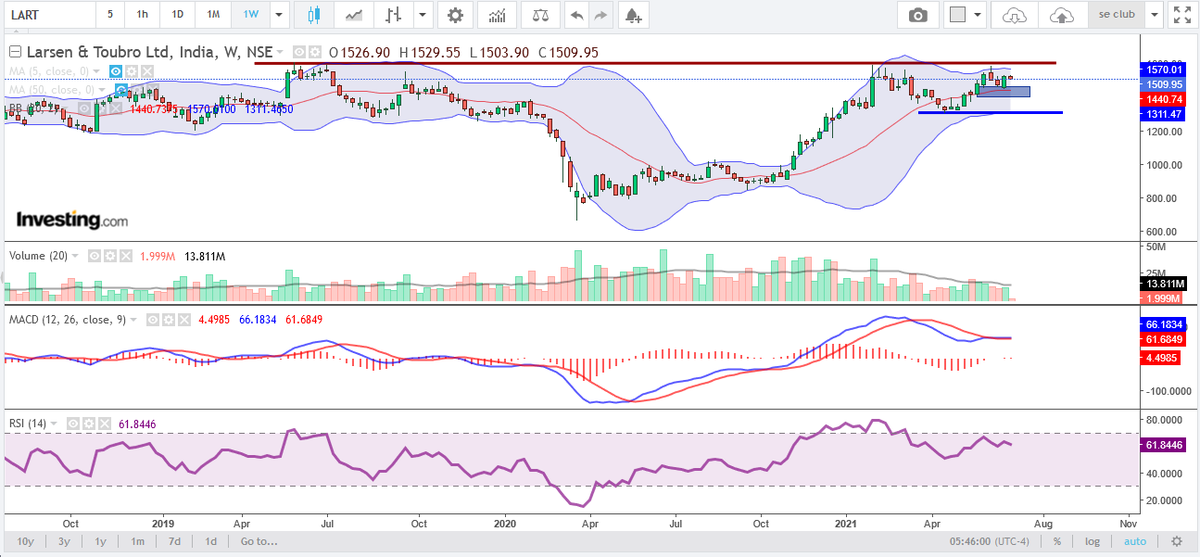
Task: Open settings gear for MA 5 indicator
Action: point(131,71)
